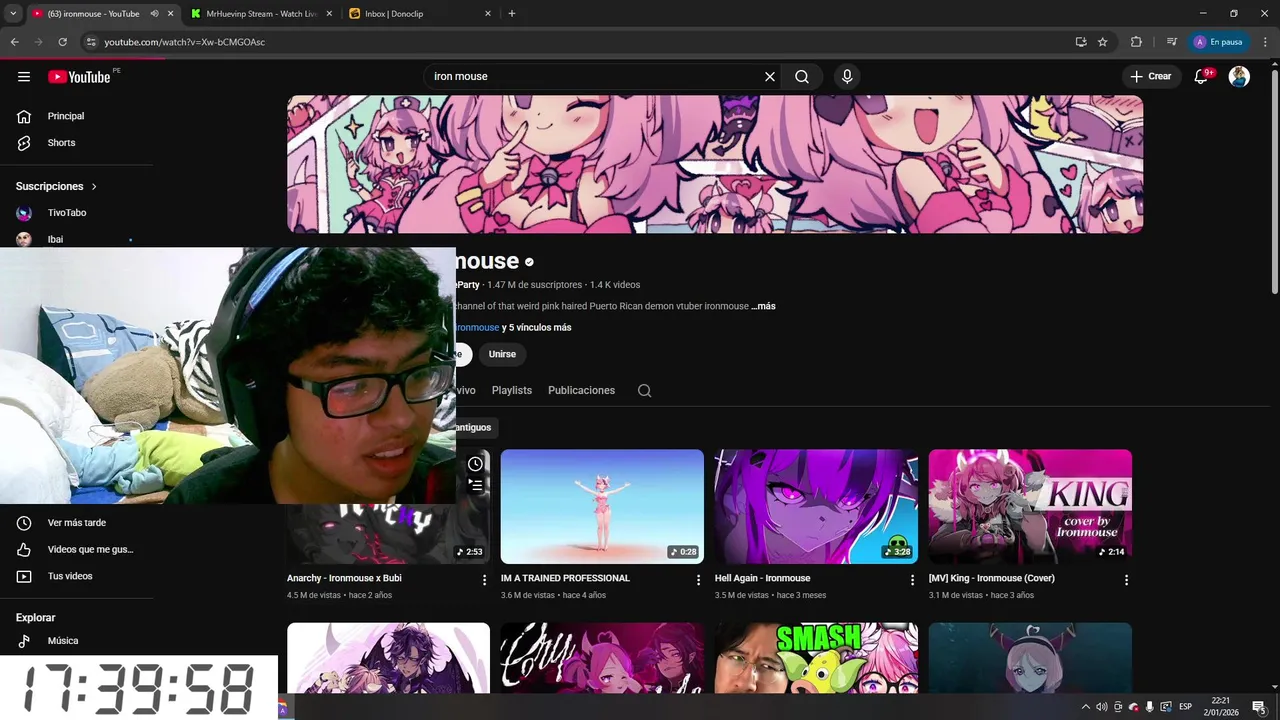Image resolution: width=1280 pixels, height=720 pixels.
Task: Open the tab search dropdown arrow
Action: tap(13, 14)
